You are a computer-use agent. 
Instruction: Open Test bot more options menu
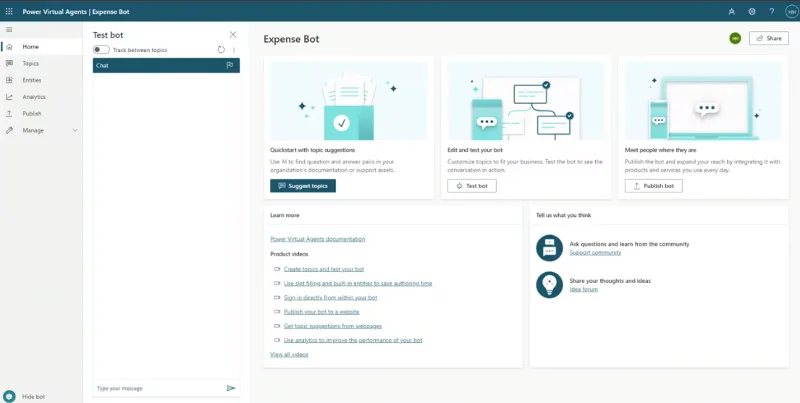234,50
